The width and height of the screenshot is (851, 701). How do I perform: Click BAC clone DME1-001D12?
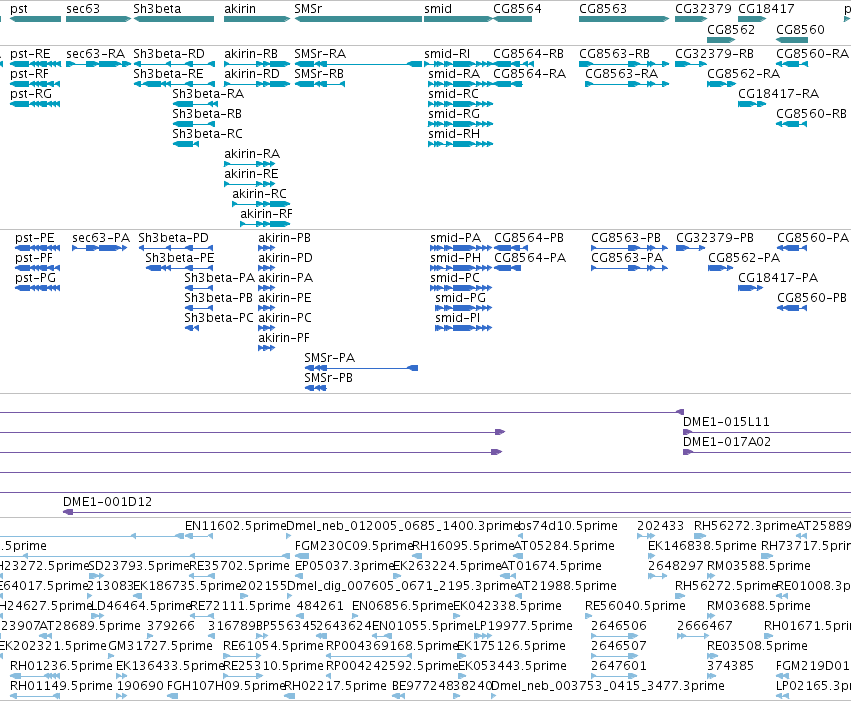click(107, 501)
